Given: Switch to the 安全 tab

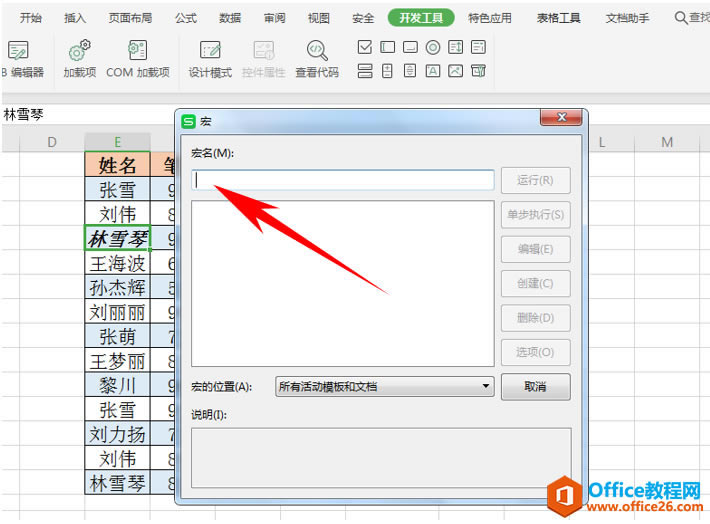Looking at the screenshot, I should pos(363,18).
